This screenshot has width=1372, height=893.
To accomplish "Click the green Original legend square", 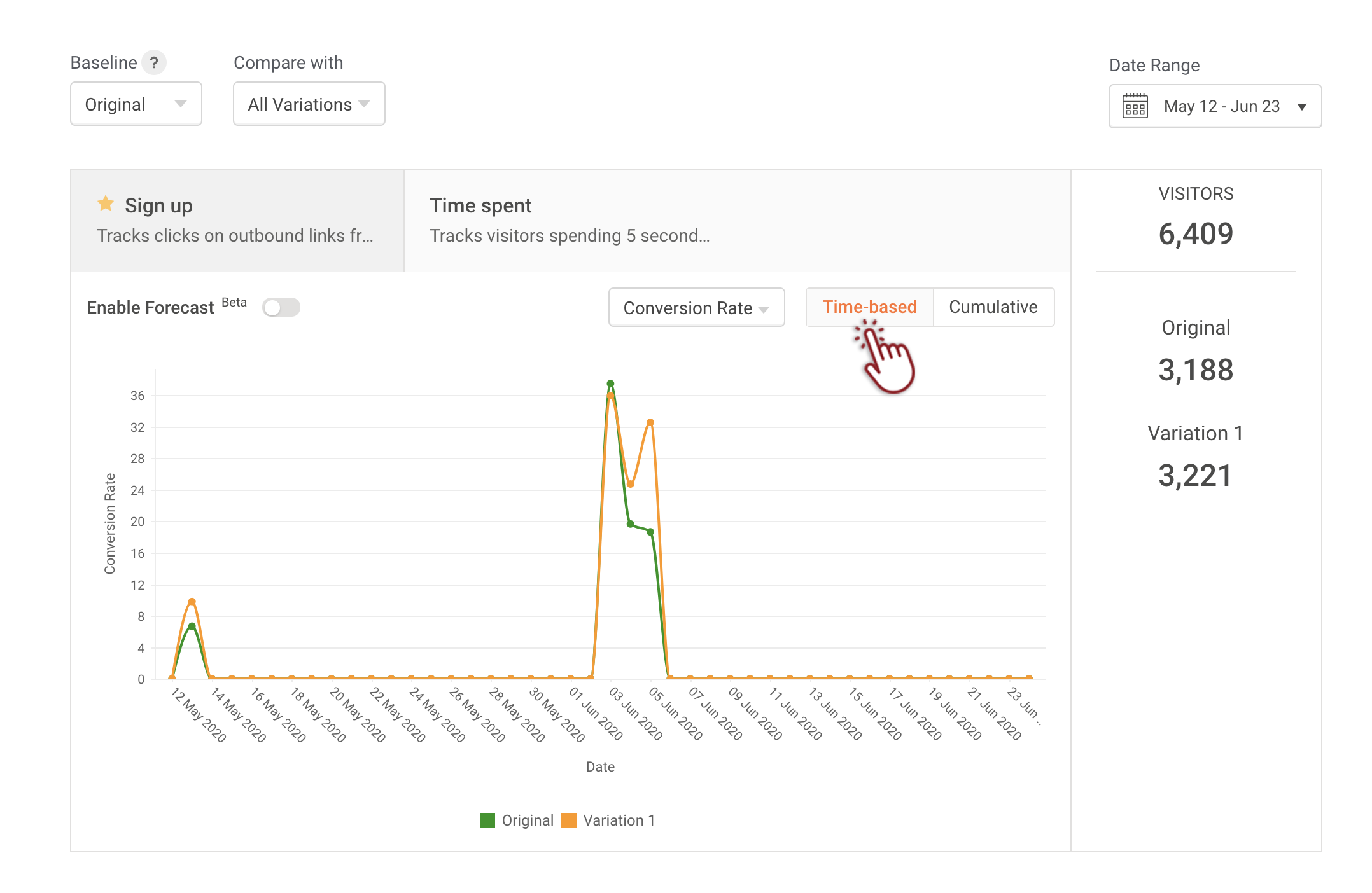I will click(x=487, y=820).
